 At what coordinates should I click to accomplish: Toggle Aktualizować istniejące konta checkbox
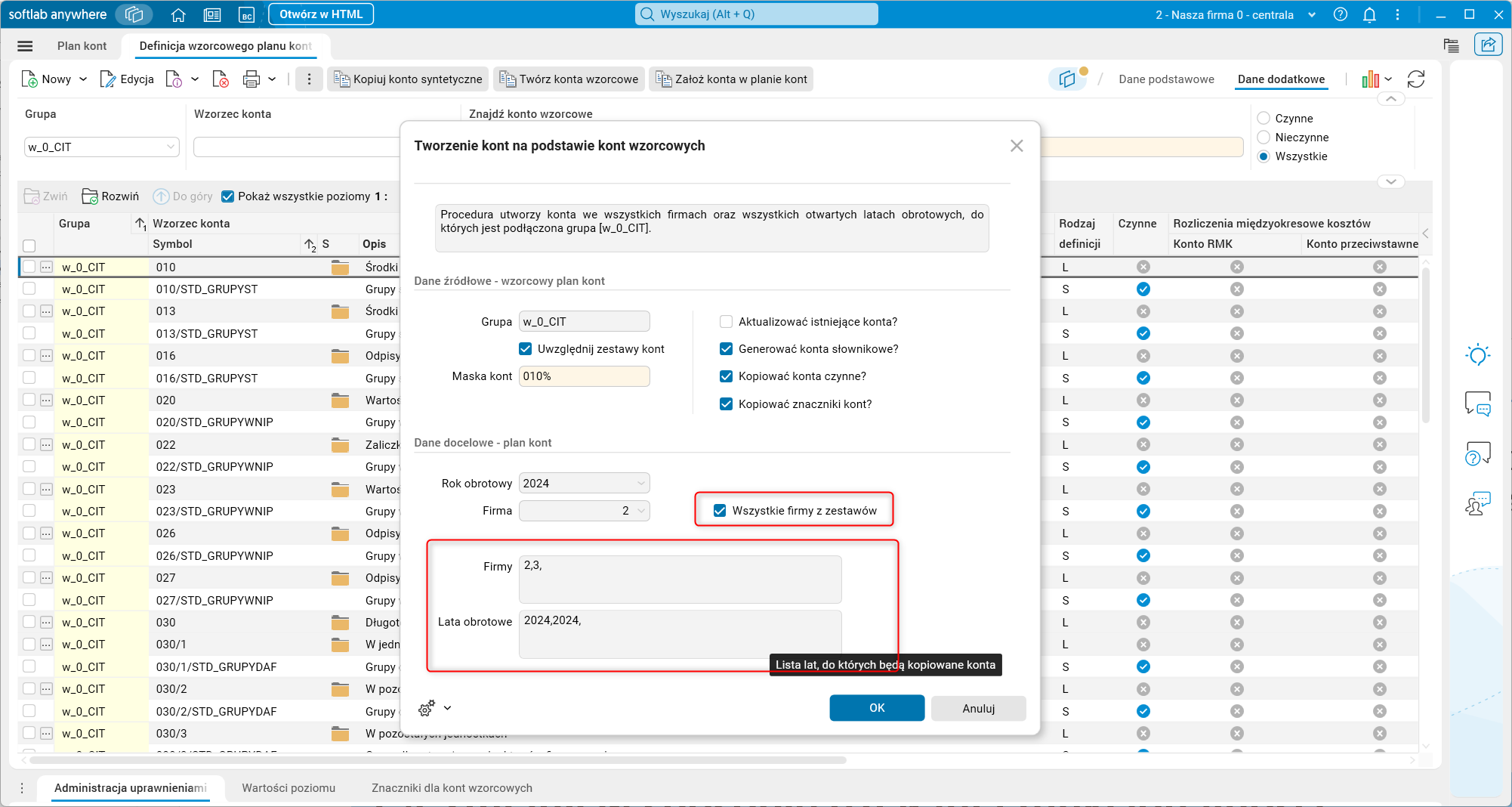coord(727,322)
